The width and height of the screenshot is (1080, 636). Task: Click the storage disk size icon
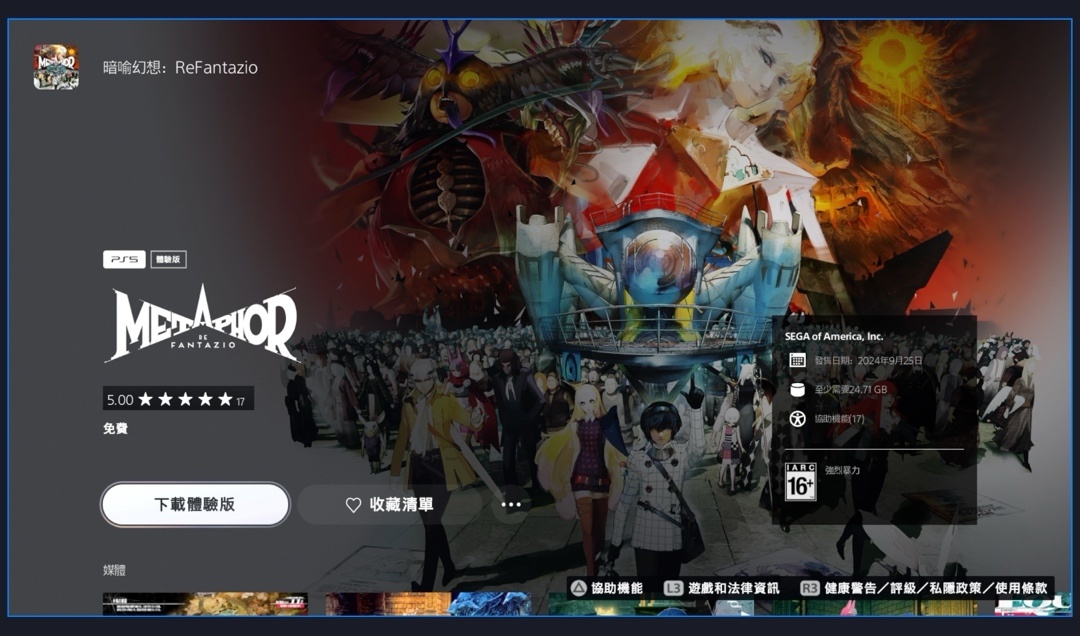797,389
